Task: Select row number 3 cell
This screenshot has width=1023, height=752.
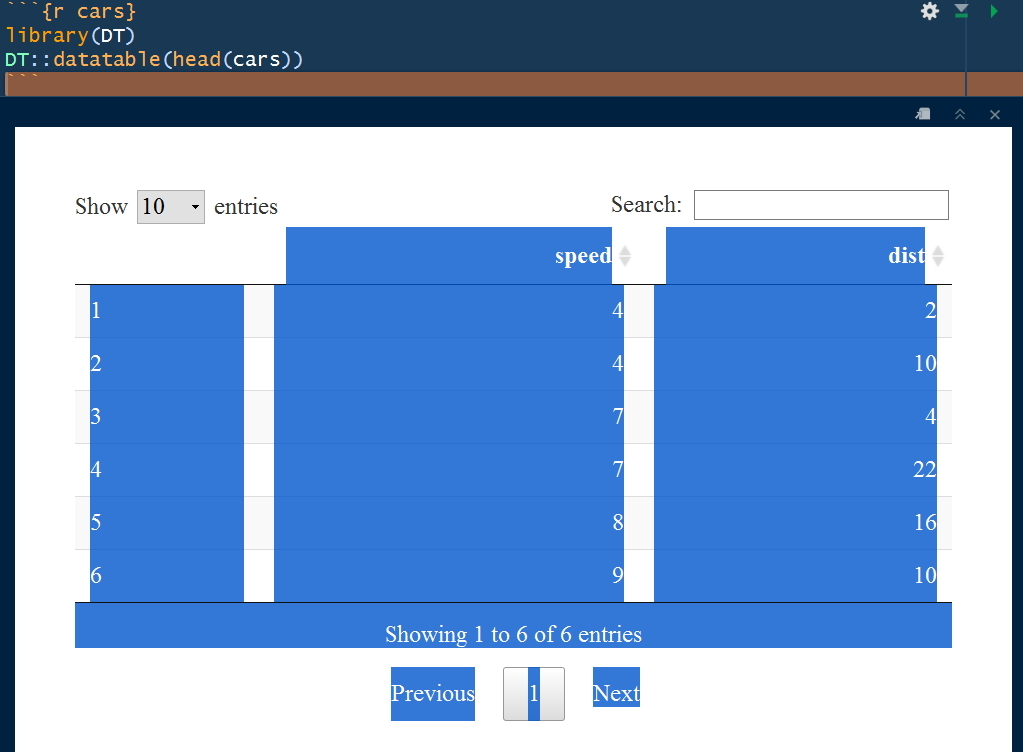Action: click(x=166, y=417)
